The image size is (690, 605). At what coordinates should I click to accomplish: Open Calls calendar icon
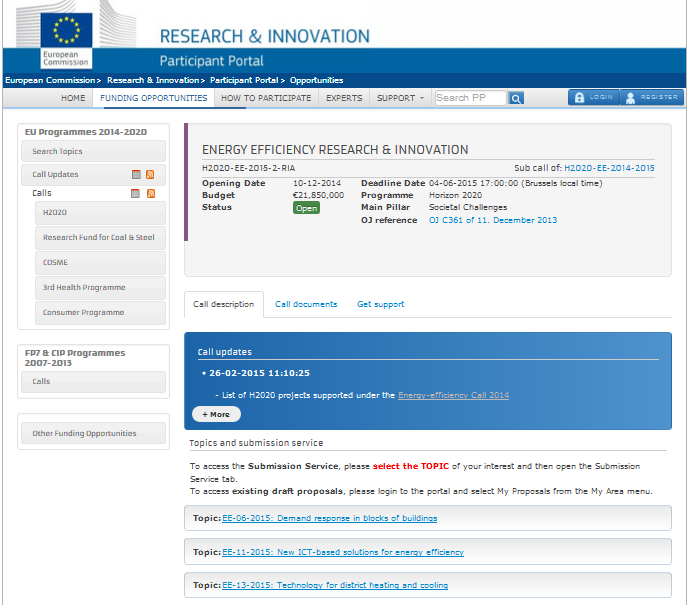point(136,193)
